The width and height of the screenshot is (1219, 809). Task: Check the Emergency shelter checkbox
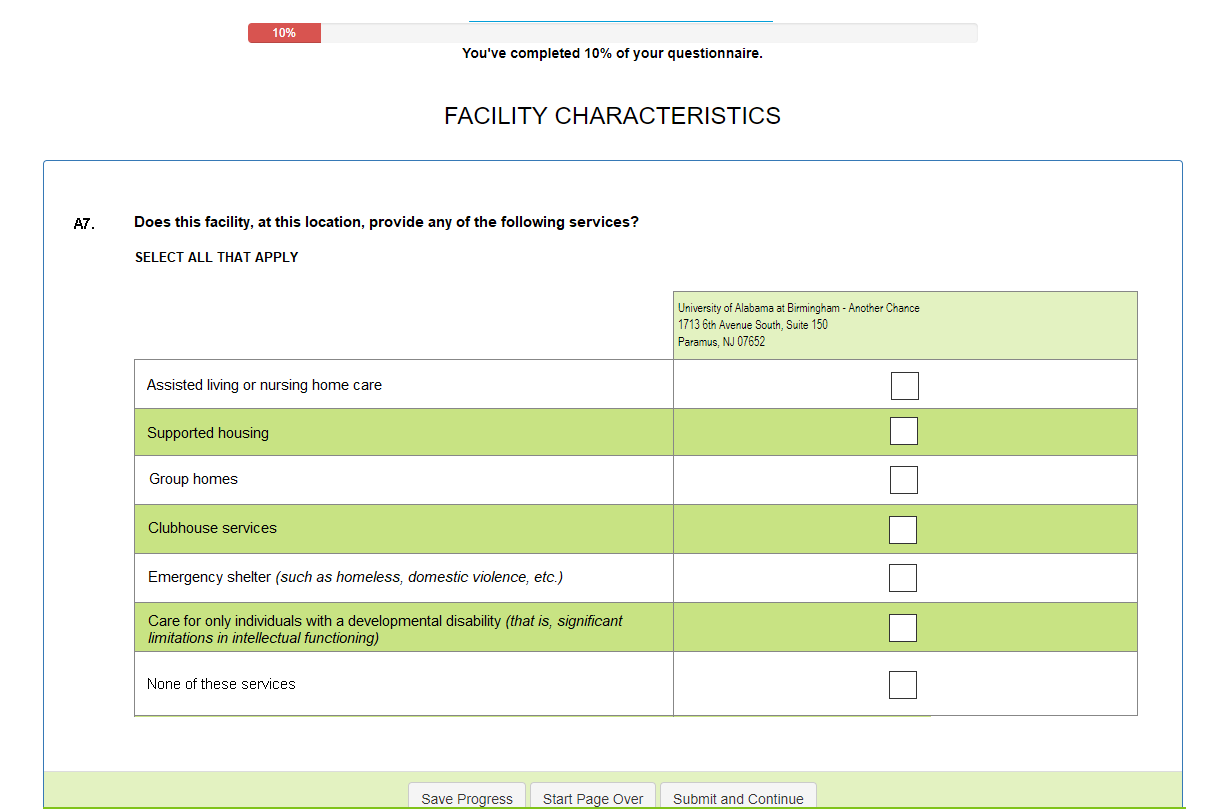902,578
